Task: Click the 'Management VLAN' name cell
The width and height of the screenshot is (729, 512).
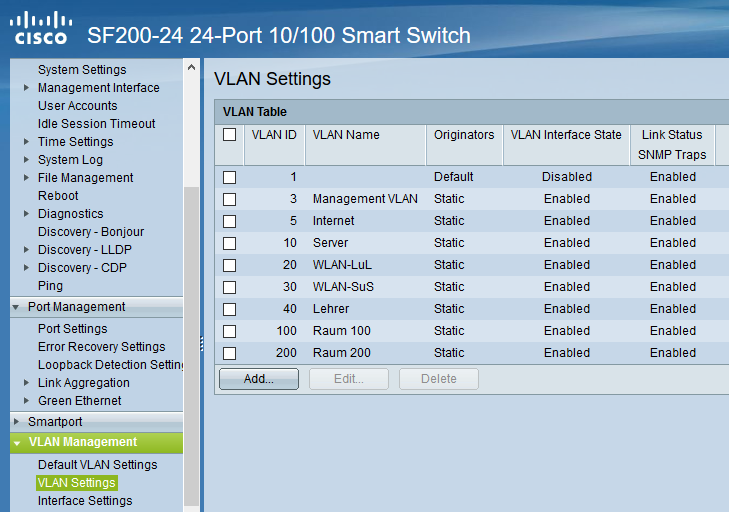Action: (365, 199)
